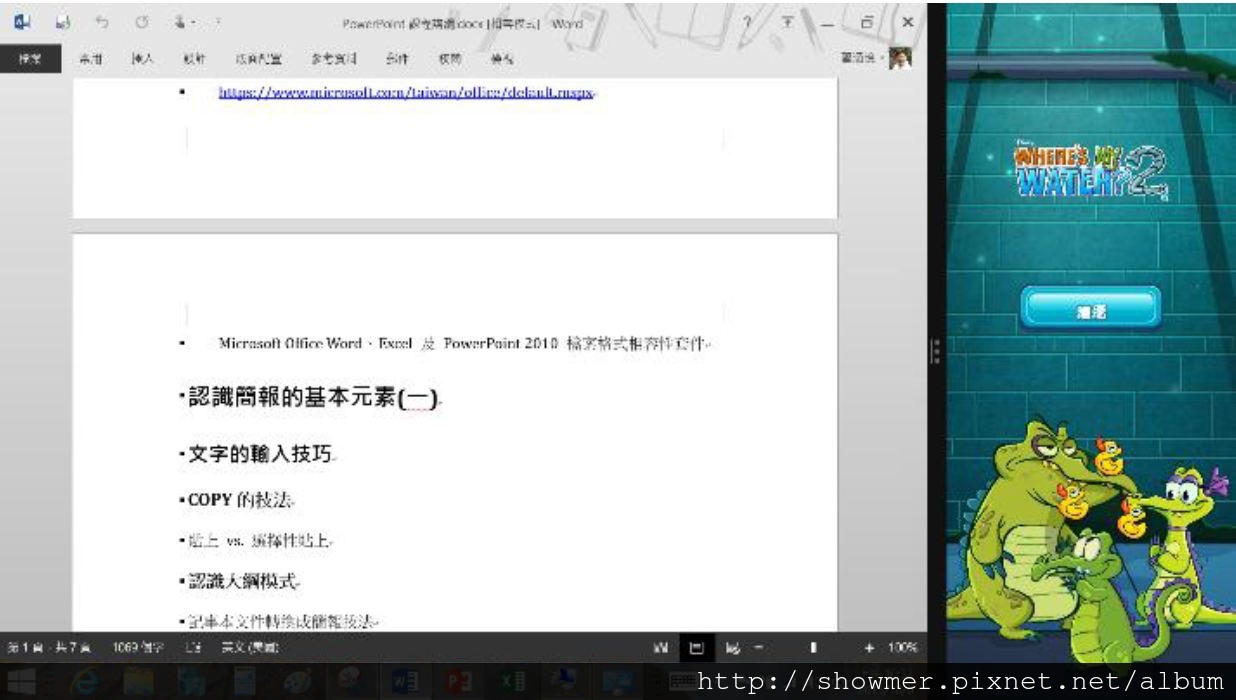Click the heading 認識大綱模式
Image resolution: width=1236 pixels, height=700 pixels.
point(243,581)
